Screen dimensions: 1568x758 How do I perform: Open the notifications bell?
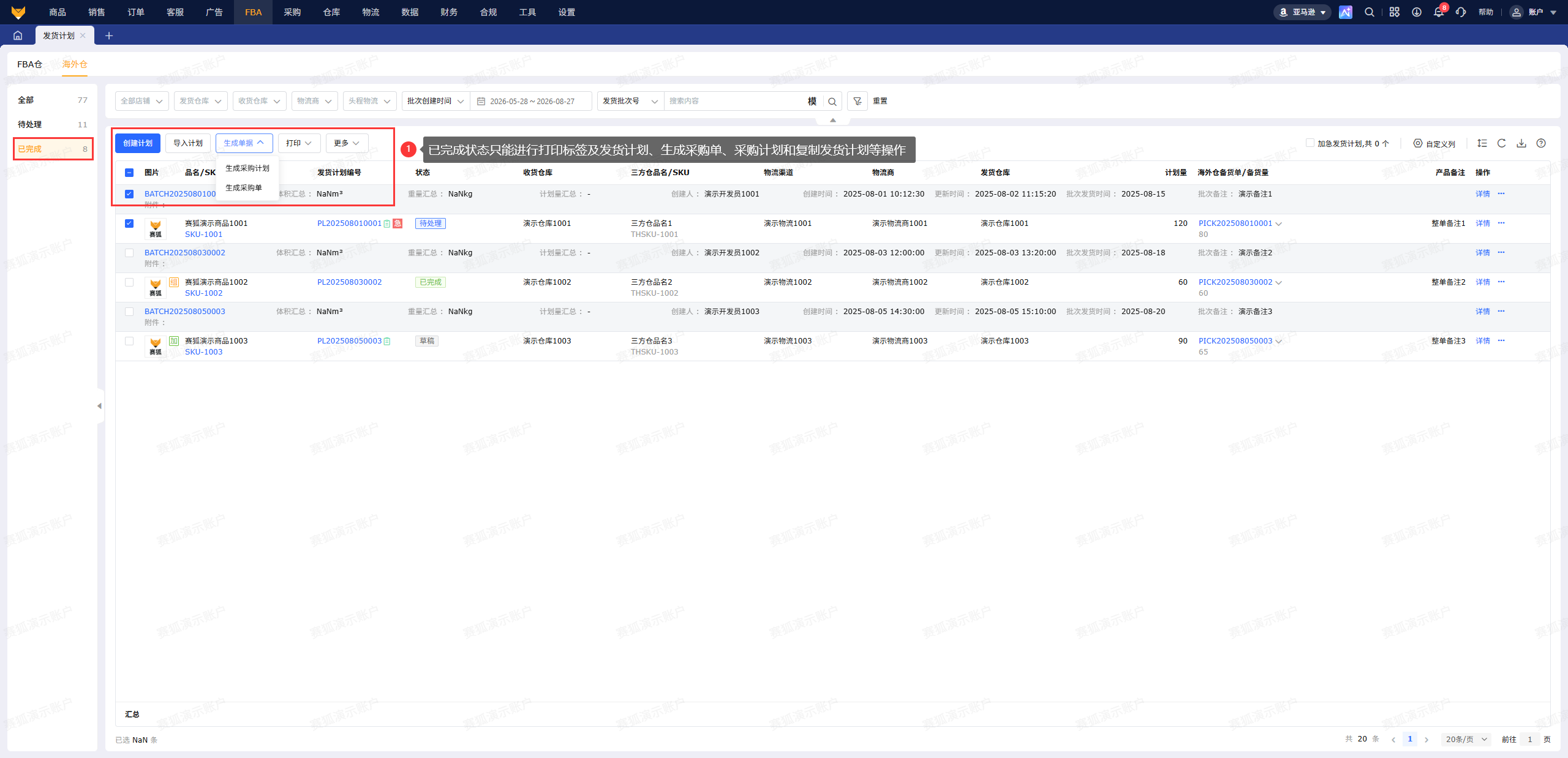(1439, 12)
